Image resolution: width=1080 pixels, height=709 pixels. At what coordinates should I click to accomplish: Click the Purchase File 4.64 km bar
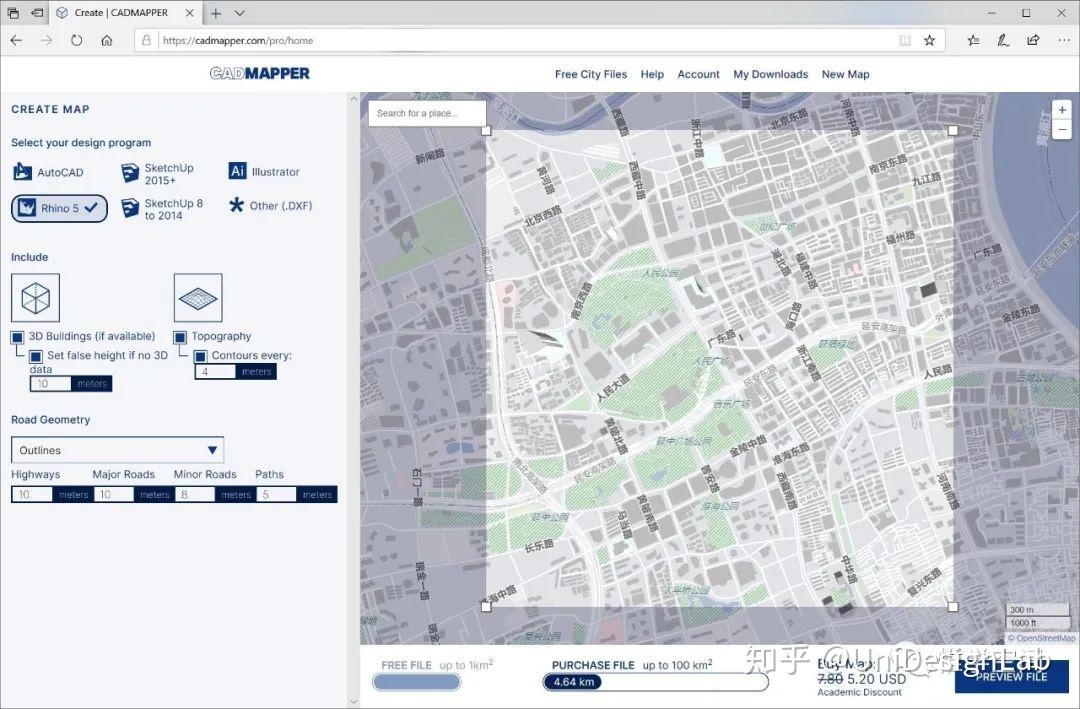click(655, 682)
